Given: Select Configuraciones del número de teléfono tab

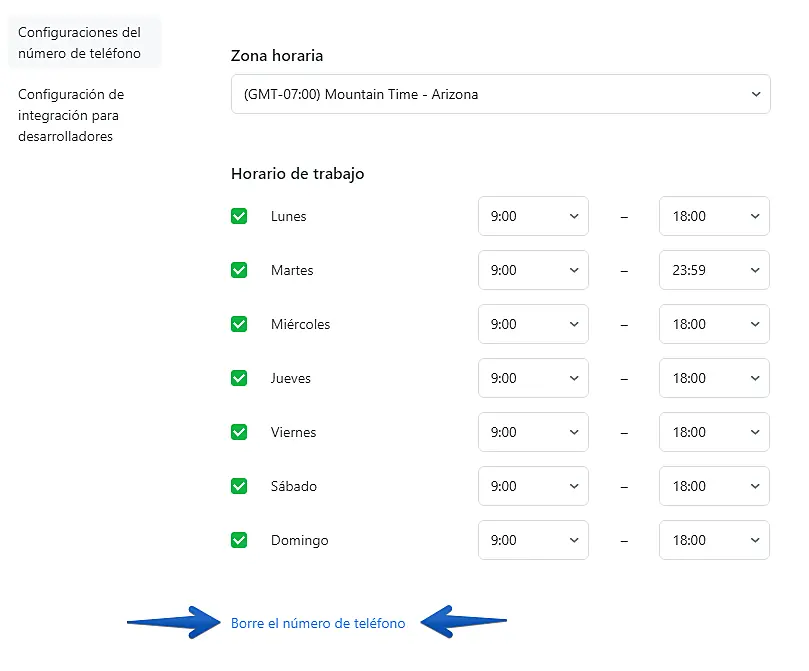Looking at the screenshot, I should pyautogui.click(x=80, y=43).
